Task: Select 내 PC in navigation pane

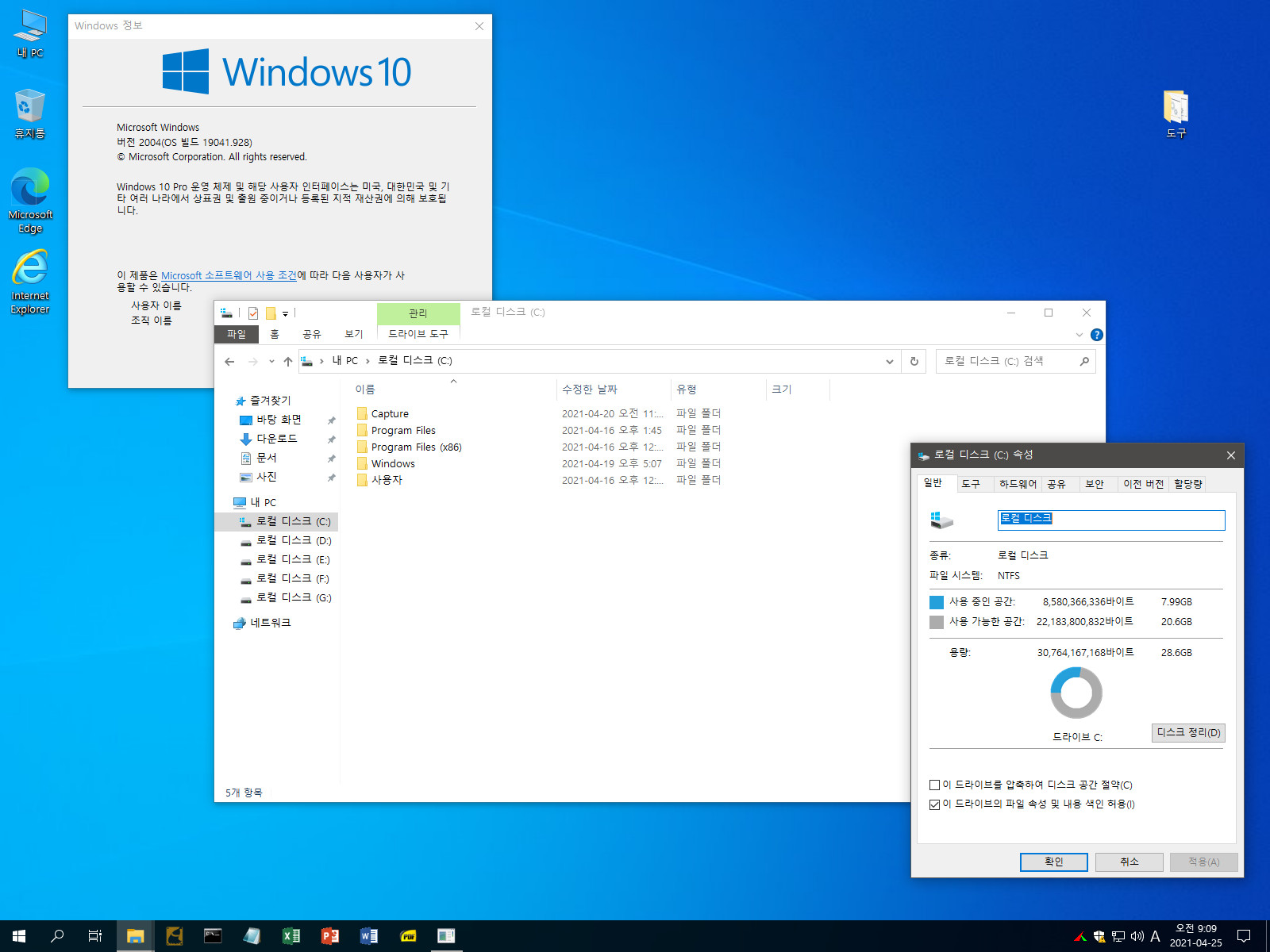Action: pos(255,502)
